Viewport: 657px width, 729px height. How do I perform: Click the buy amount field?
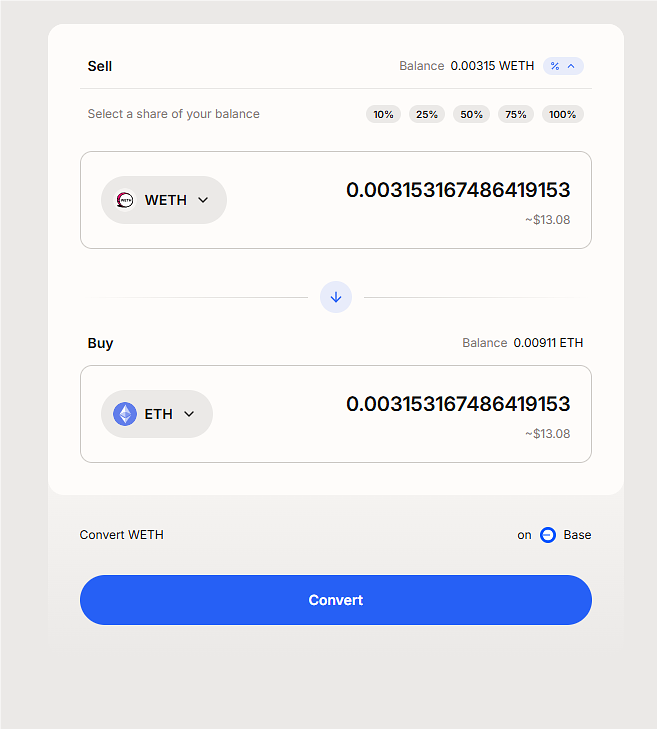tap(457, 404)
